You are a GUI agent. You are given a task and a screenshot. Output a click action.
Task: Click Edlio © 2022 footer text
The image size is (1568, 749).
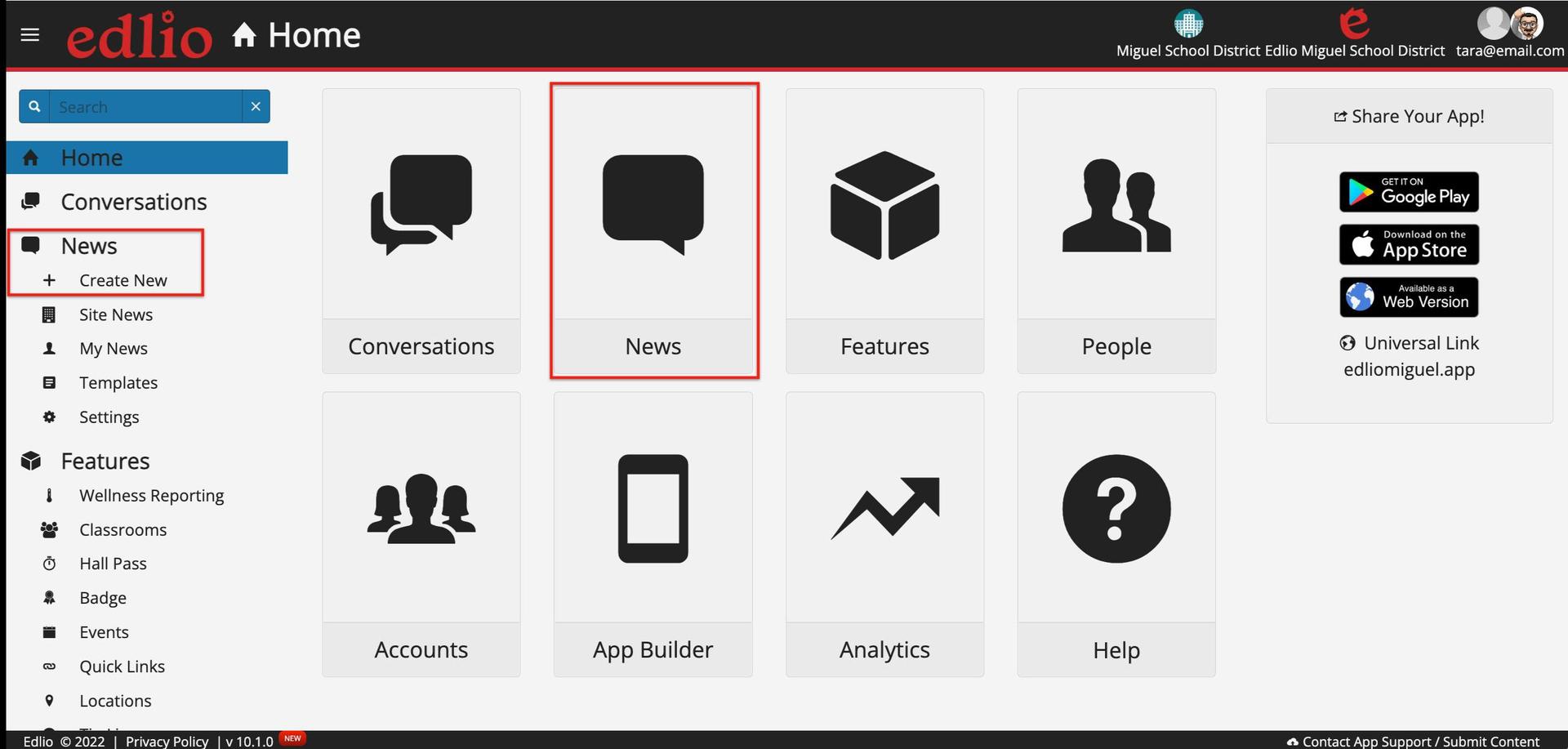click(64, 741)
